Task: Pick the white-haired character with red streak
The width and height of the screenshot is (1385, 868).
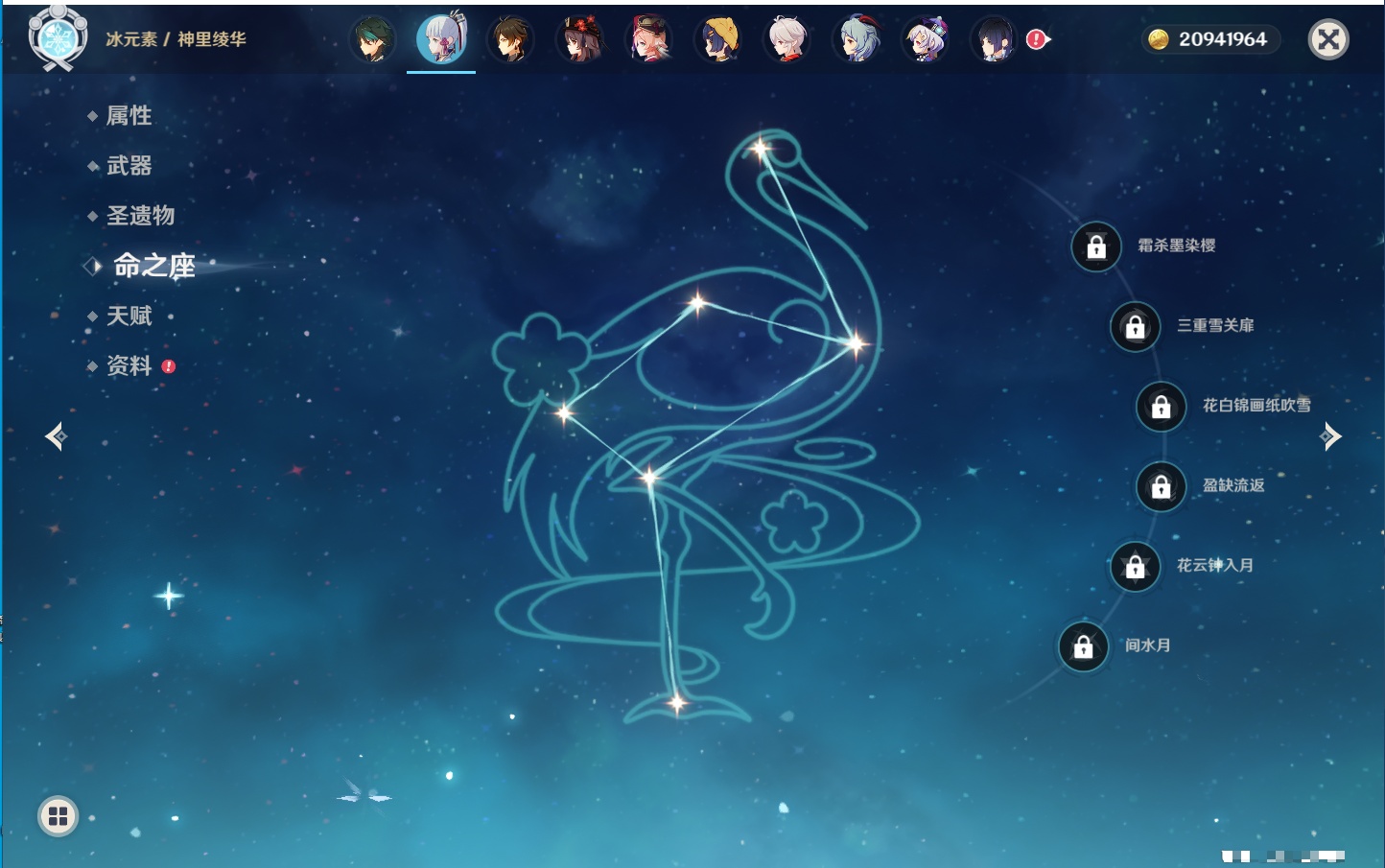Action: (x=787, y=39)
